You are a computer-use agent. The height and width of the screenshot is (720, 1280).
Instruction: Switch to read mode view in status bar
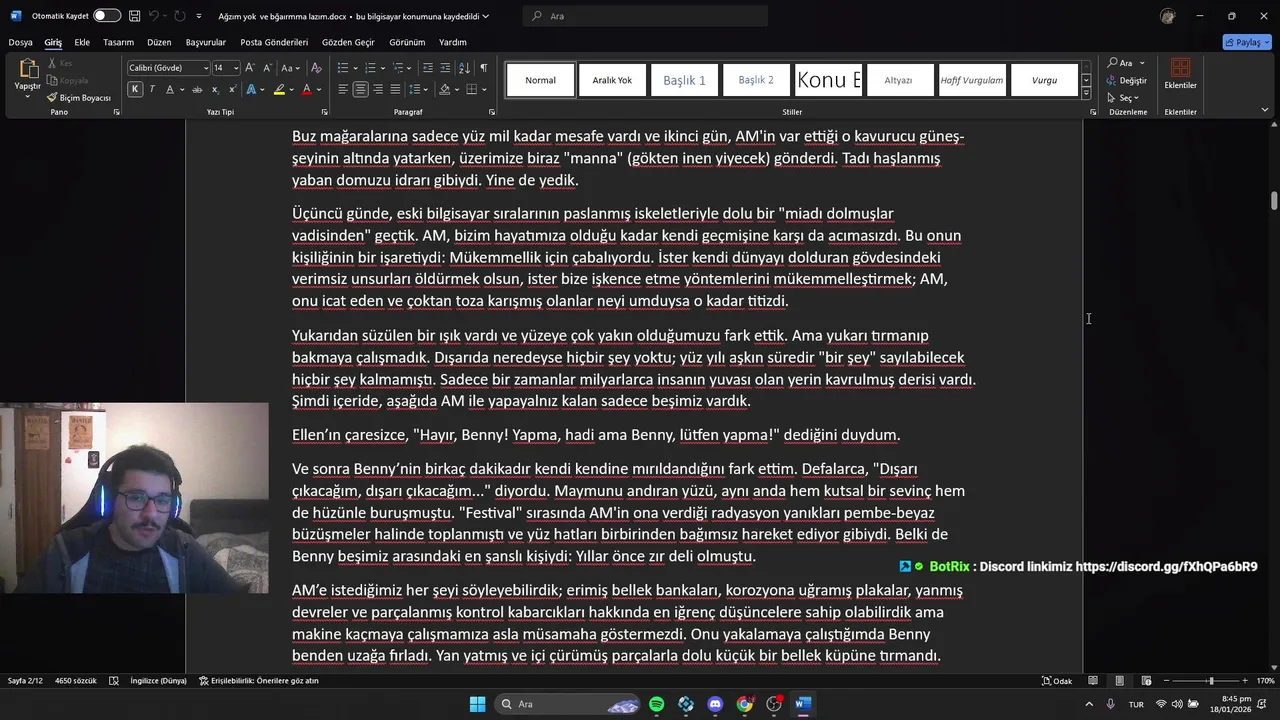pyautogui.click(x=1092, y=681)
